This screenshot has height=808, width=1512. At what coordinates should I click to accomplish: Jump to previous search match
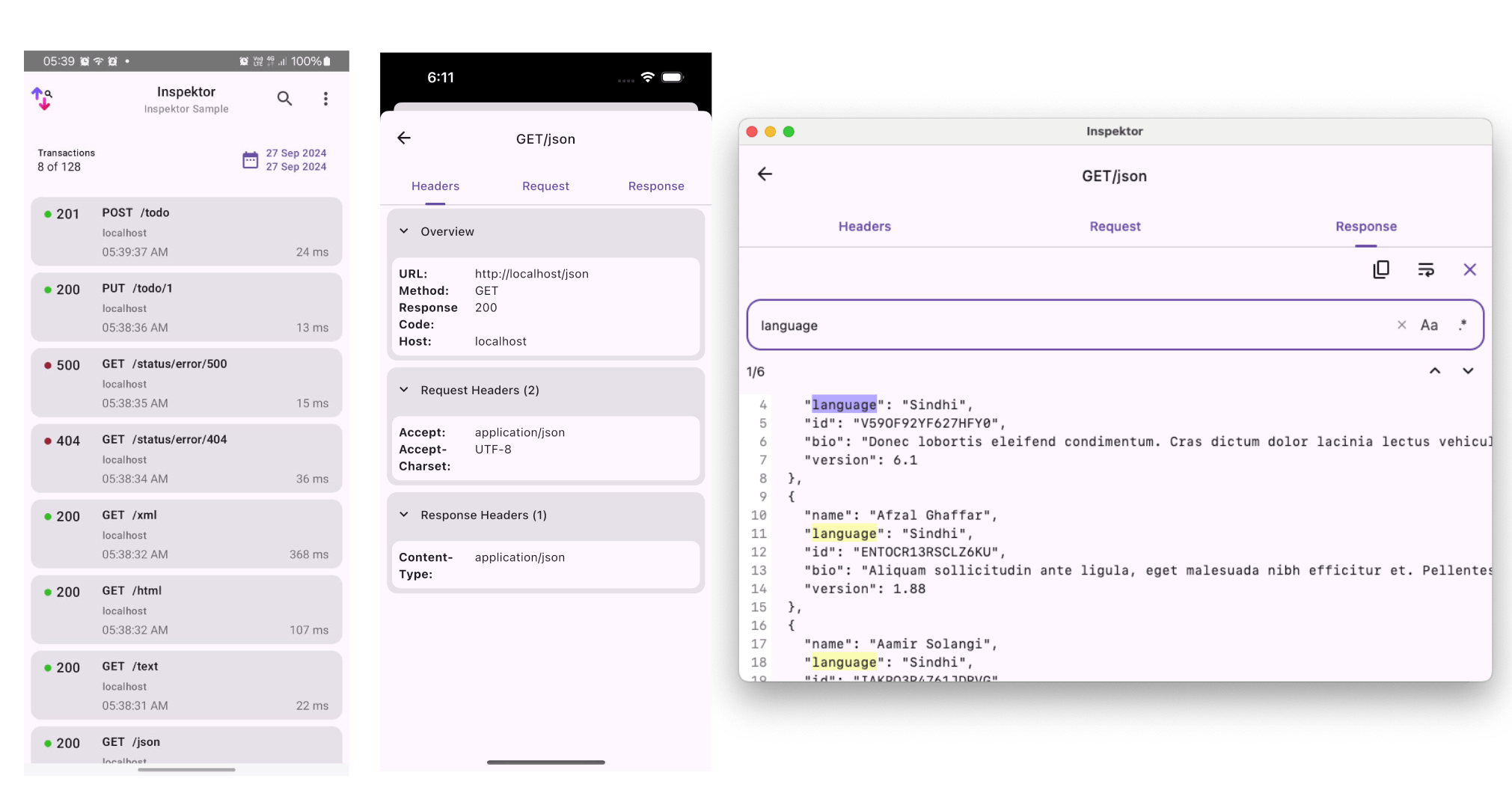tap(1435, 371)
